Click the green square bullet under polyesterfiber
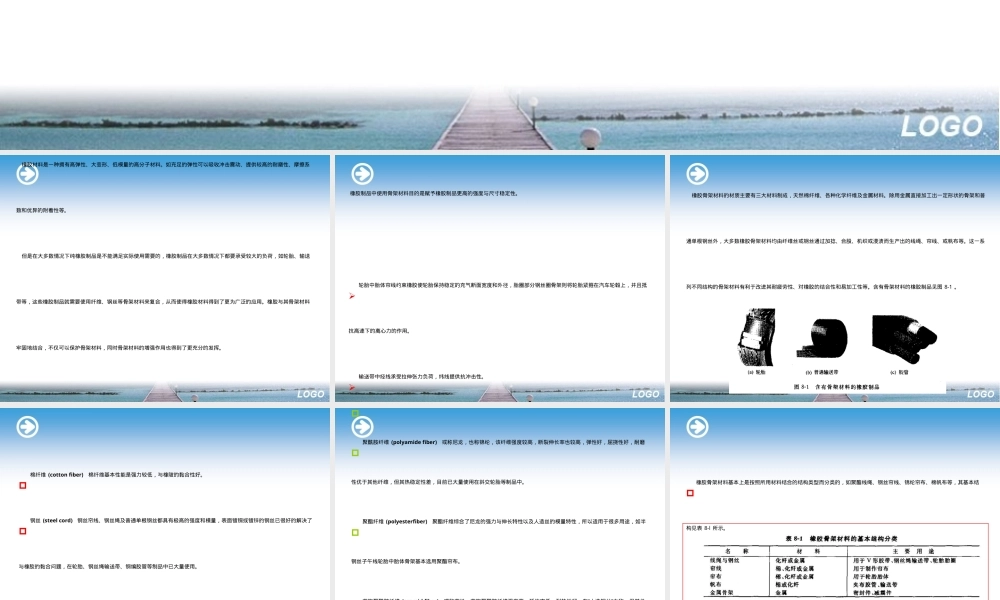This screenshot has height=600, width=1000. click(x=355, y=532)
